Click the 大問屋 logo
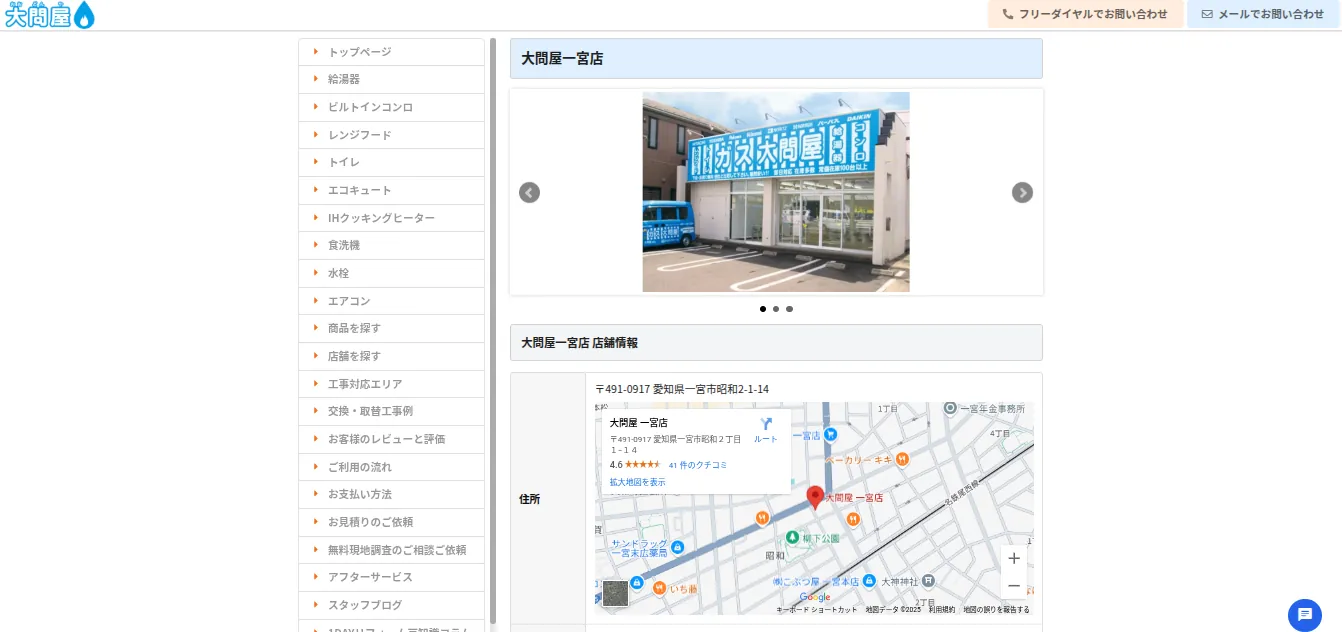 (49, 15)
